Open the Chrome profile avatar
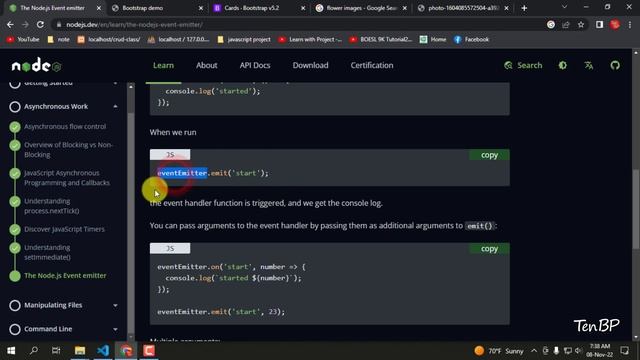640x360 pixels. [615, 24]
